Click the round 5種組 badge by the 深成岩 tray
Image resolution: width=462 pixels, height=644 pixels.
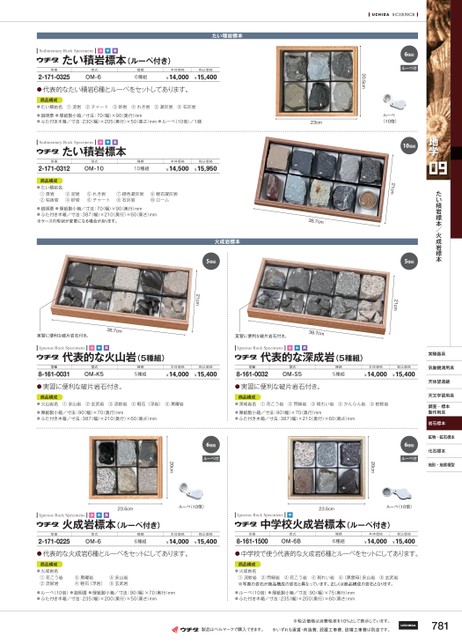coord(409,262)
